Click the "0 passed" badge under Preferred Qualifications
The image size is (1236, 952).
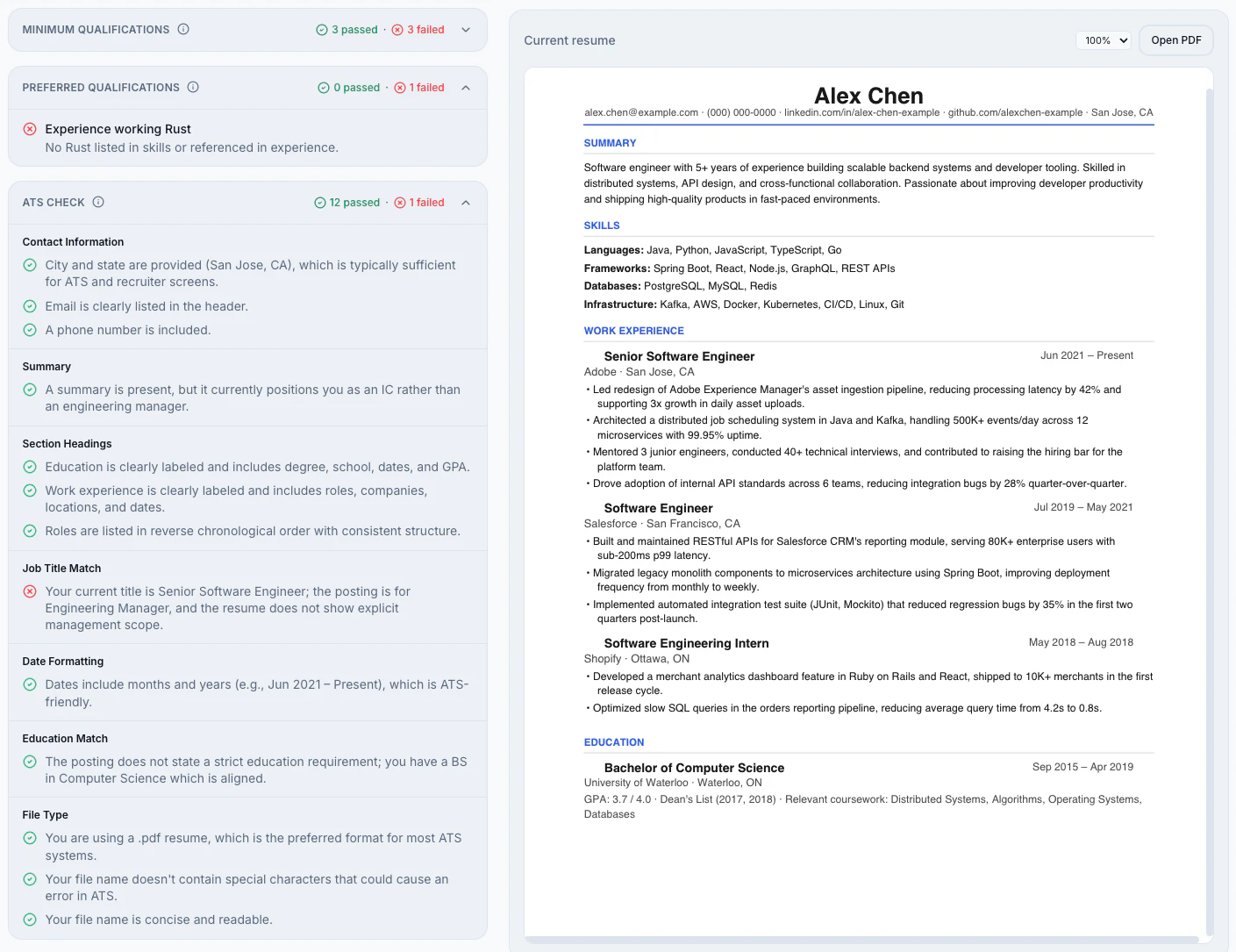click(x=349, y=87)
